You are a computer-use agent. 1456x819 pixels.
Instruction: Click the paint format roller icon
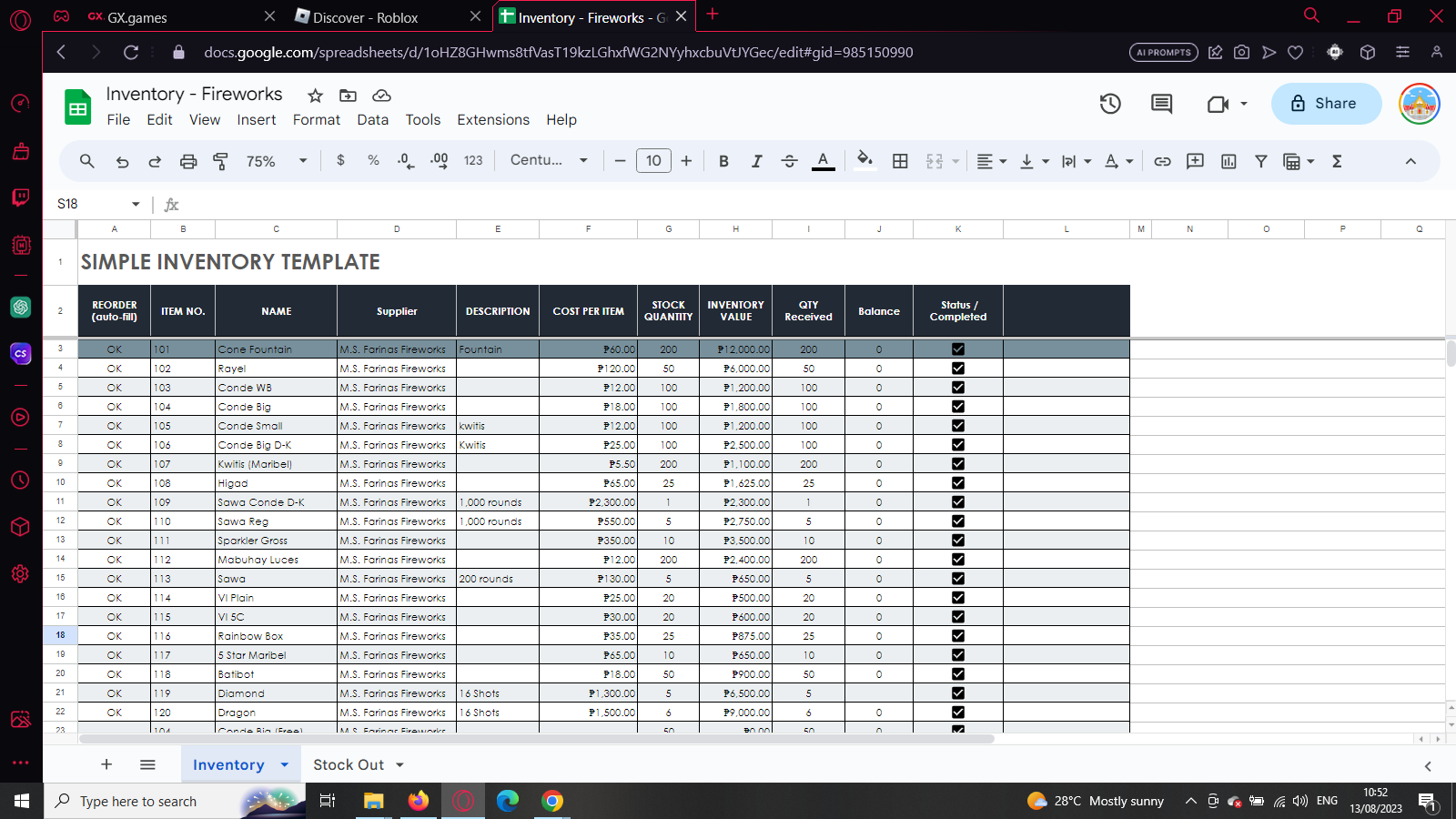[220, 161]
